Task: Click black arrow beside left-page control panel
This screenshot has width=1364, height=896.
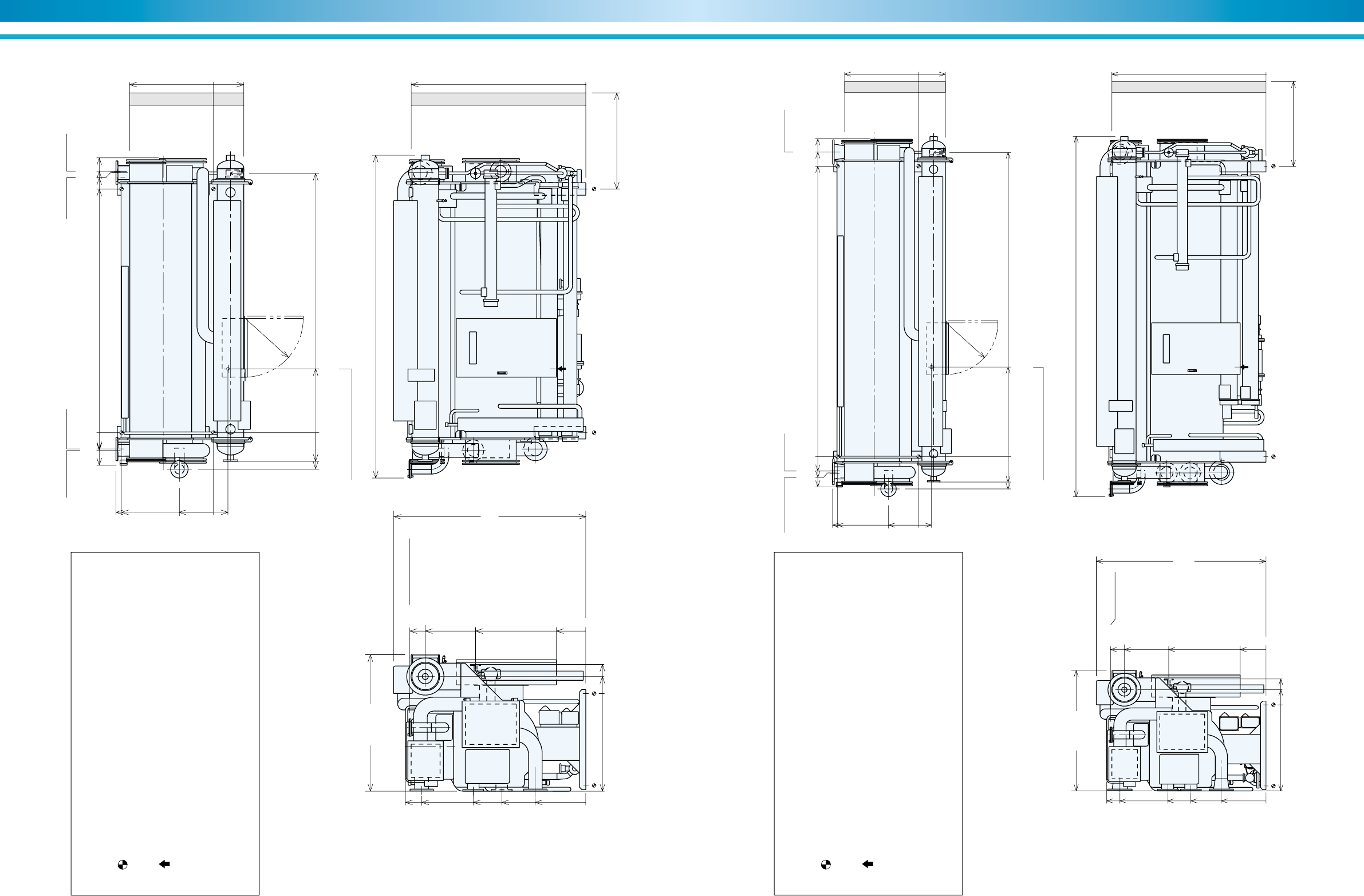Action: pyautogui.click(x=562, y=369)
